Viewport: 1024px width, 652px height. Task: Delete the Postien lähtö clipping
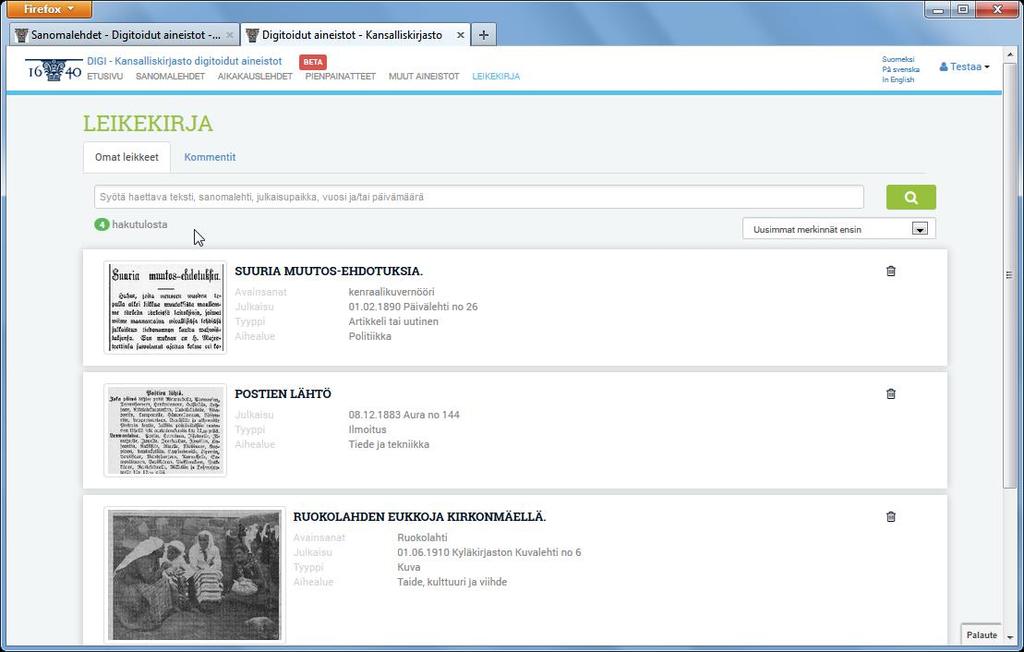tap(891, 394)
